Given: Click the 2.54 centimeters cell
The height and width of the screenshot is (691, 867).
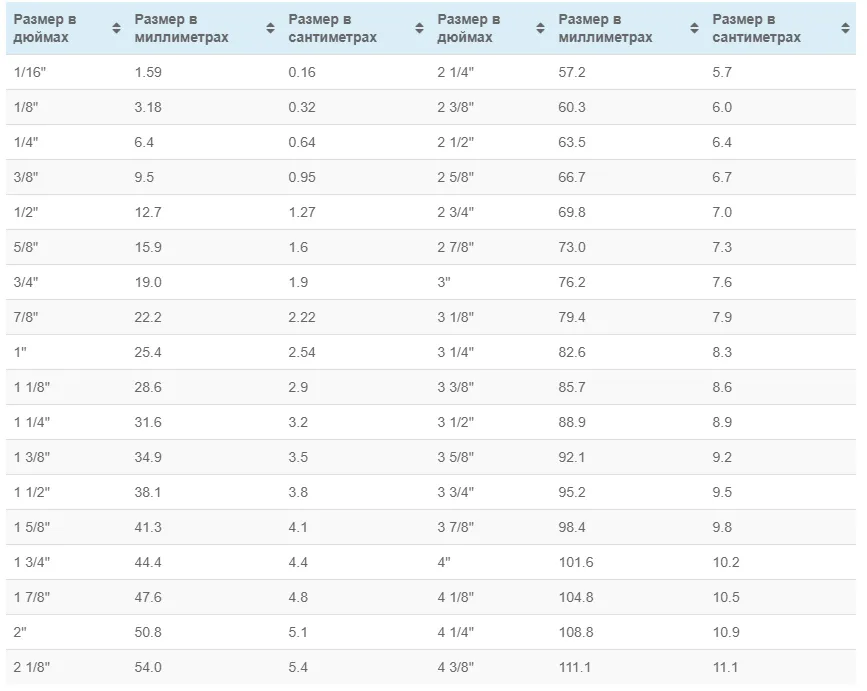Looking at the screenshot, I should pos(302,352).
